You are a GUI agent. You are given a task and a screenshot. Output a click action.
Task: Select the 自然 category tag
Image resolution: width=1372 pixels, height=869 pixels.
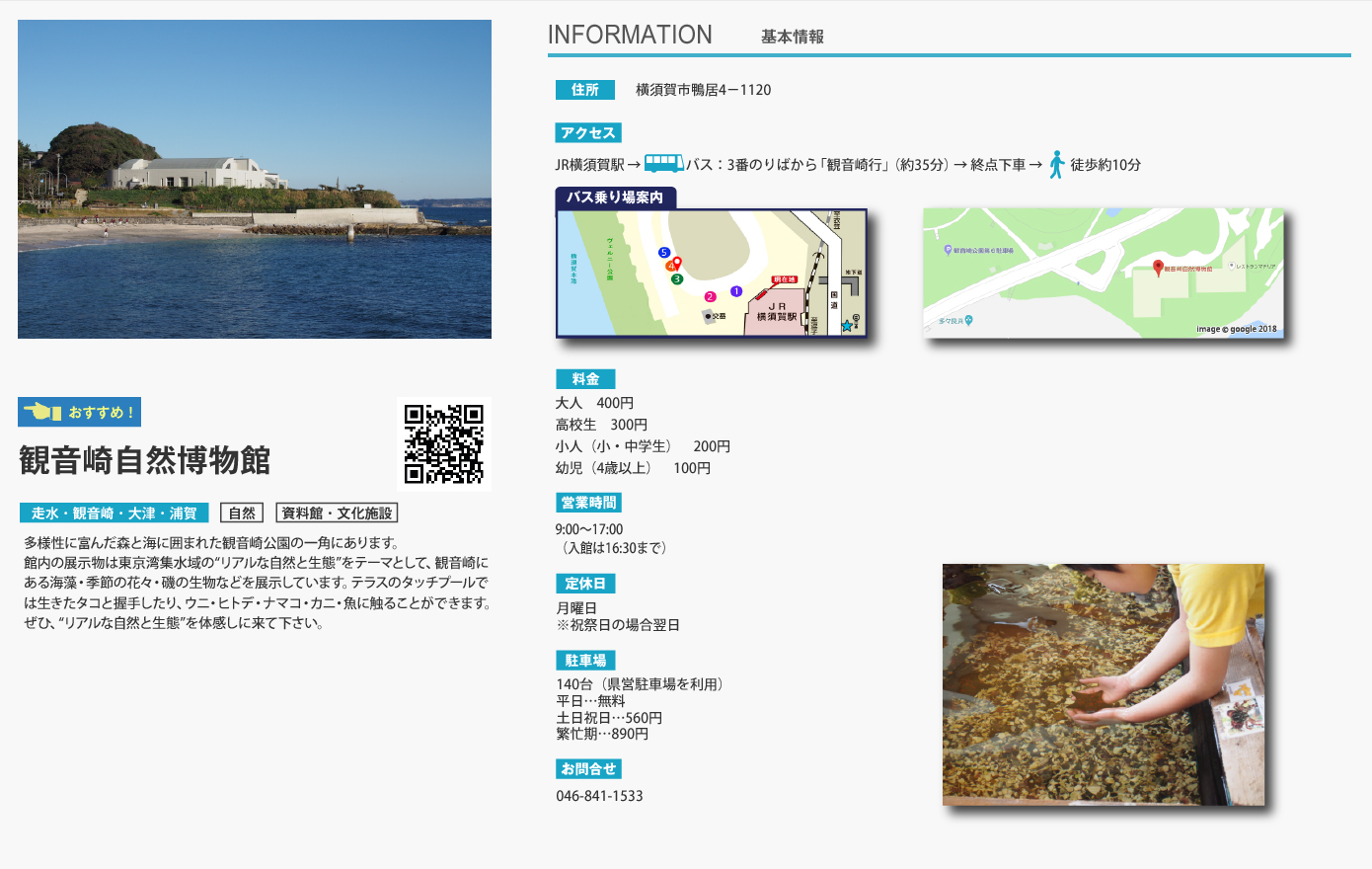pyautogui.click(x=242, y=513)
